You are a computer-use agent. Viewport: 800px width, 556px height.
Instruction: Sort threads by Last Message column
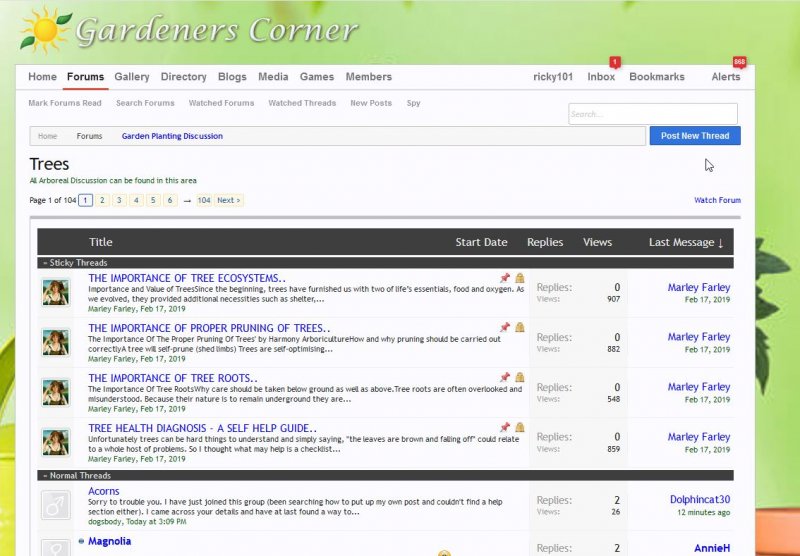[685, 242]
